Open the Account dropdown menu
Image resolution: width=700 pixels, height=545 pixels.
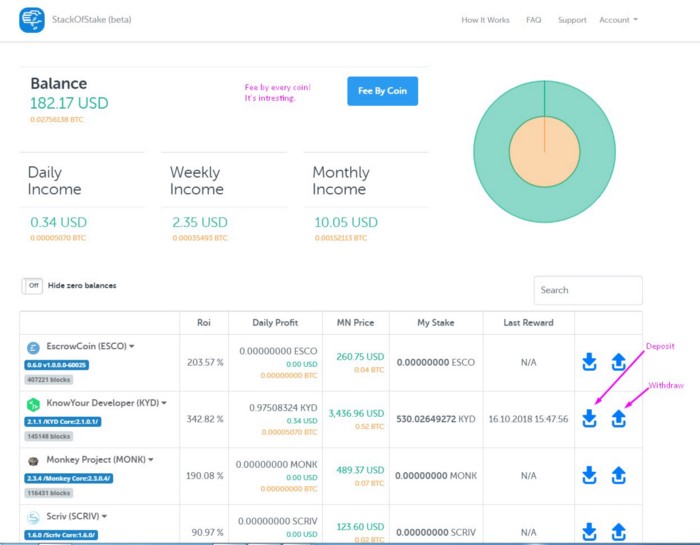[618, 20]
